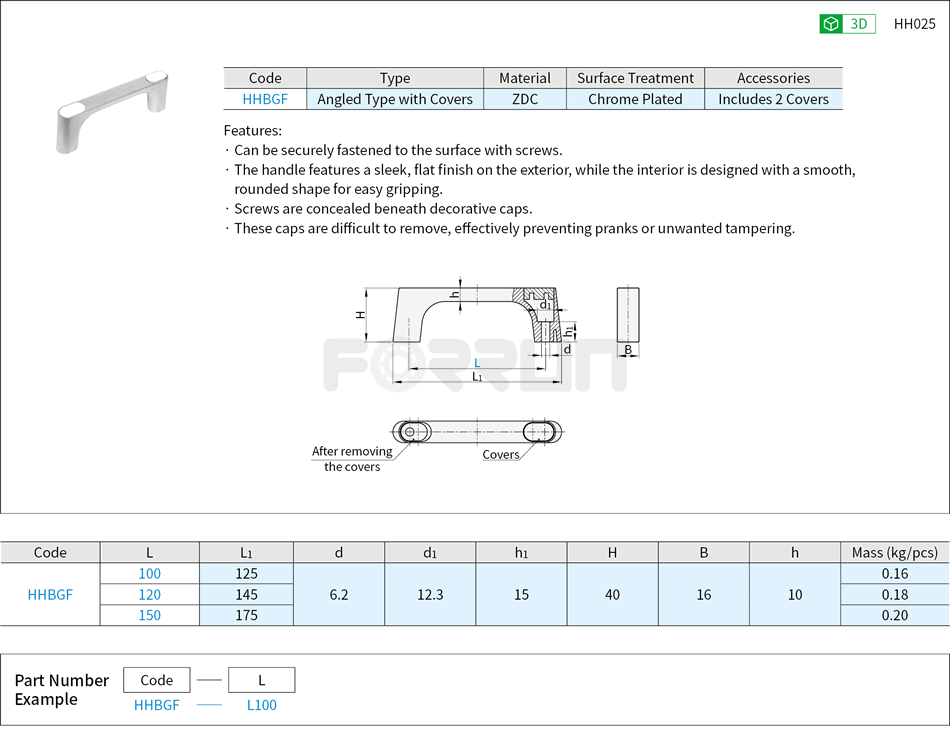Click the Angled Type with Covers cell
950x730 pixels.
coord(394,99)
